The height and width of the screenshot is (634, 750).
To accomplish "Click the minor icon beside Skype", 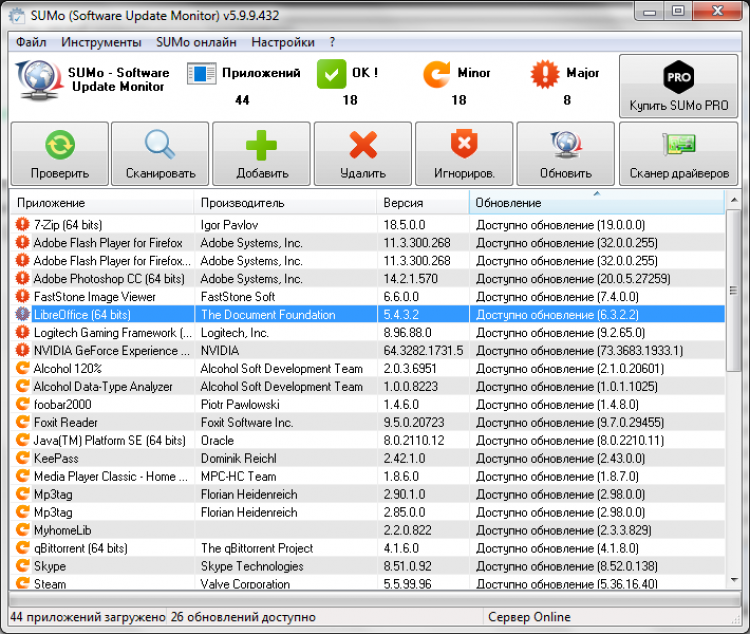I will pos(22,566).
